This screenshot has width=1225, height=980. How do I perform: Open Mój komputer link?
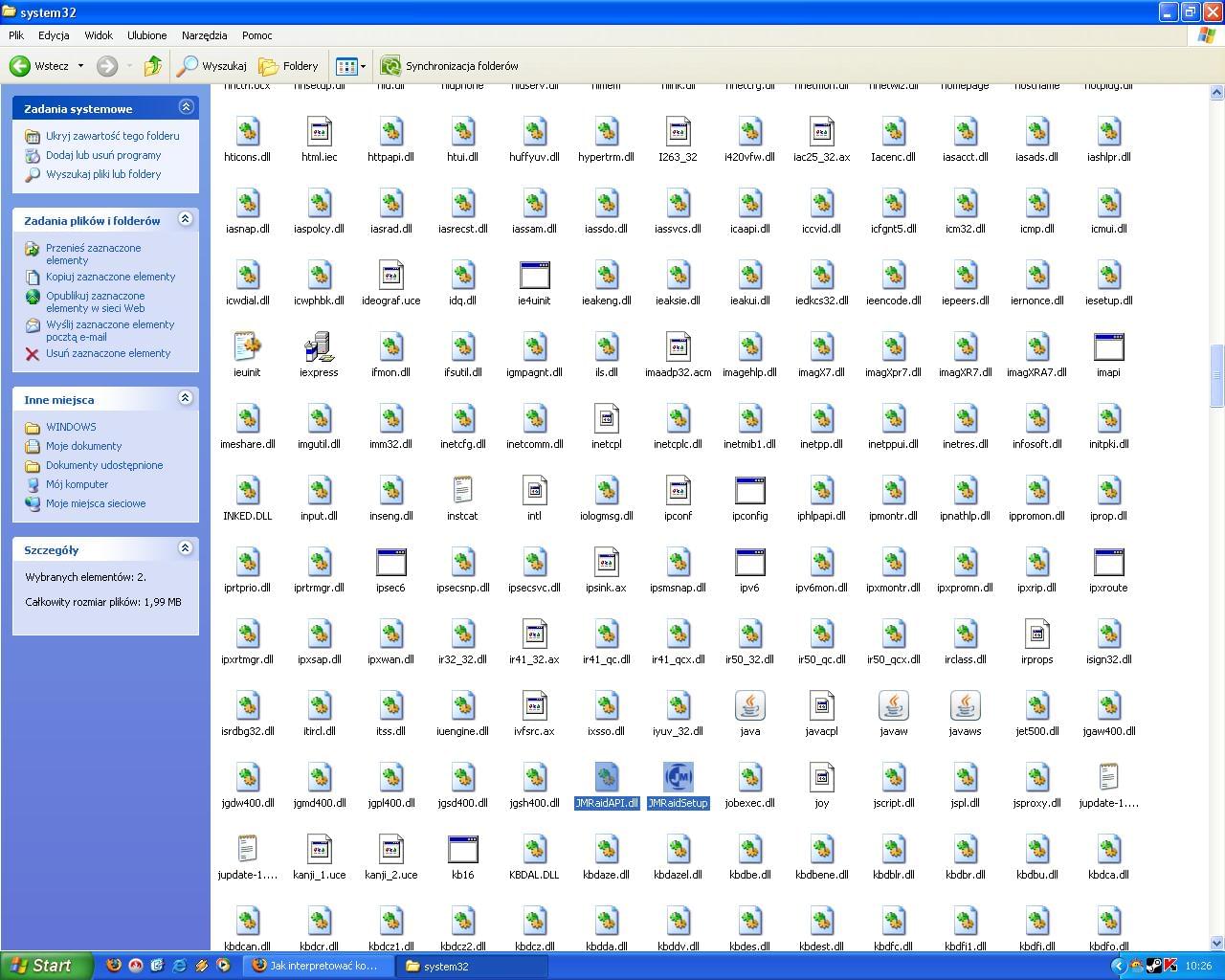pos(77,484)
